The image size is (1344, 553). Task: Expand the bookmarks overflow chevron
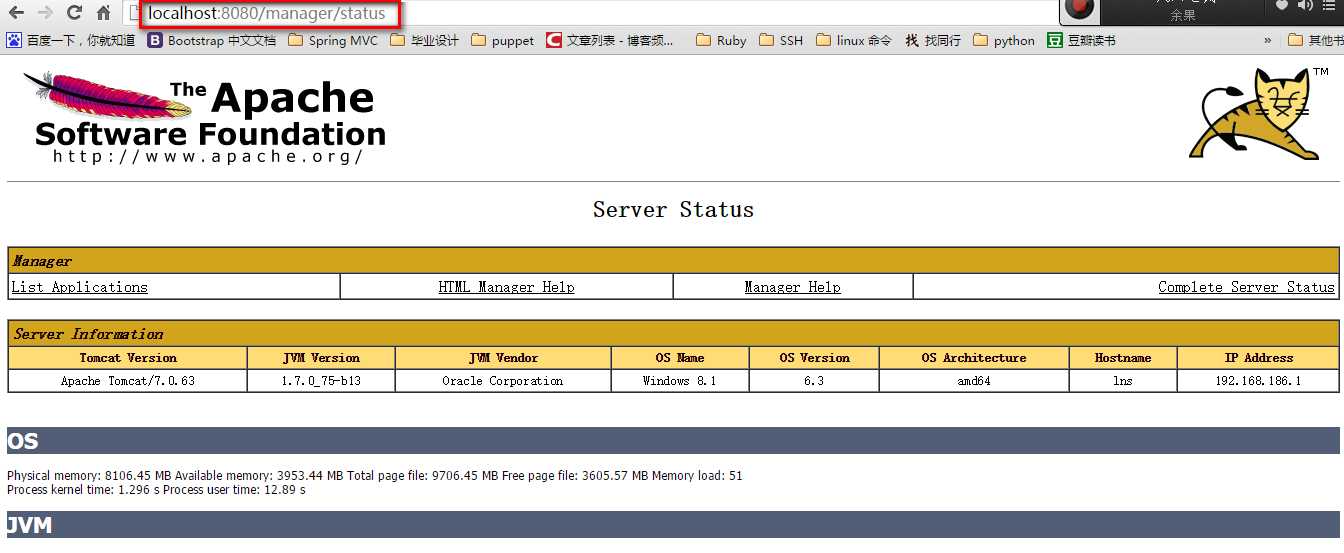click(1268, 41)
